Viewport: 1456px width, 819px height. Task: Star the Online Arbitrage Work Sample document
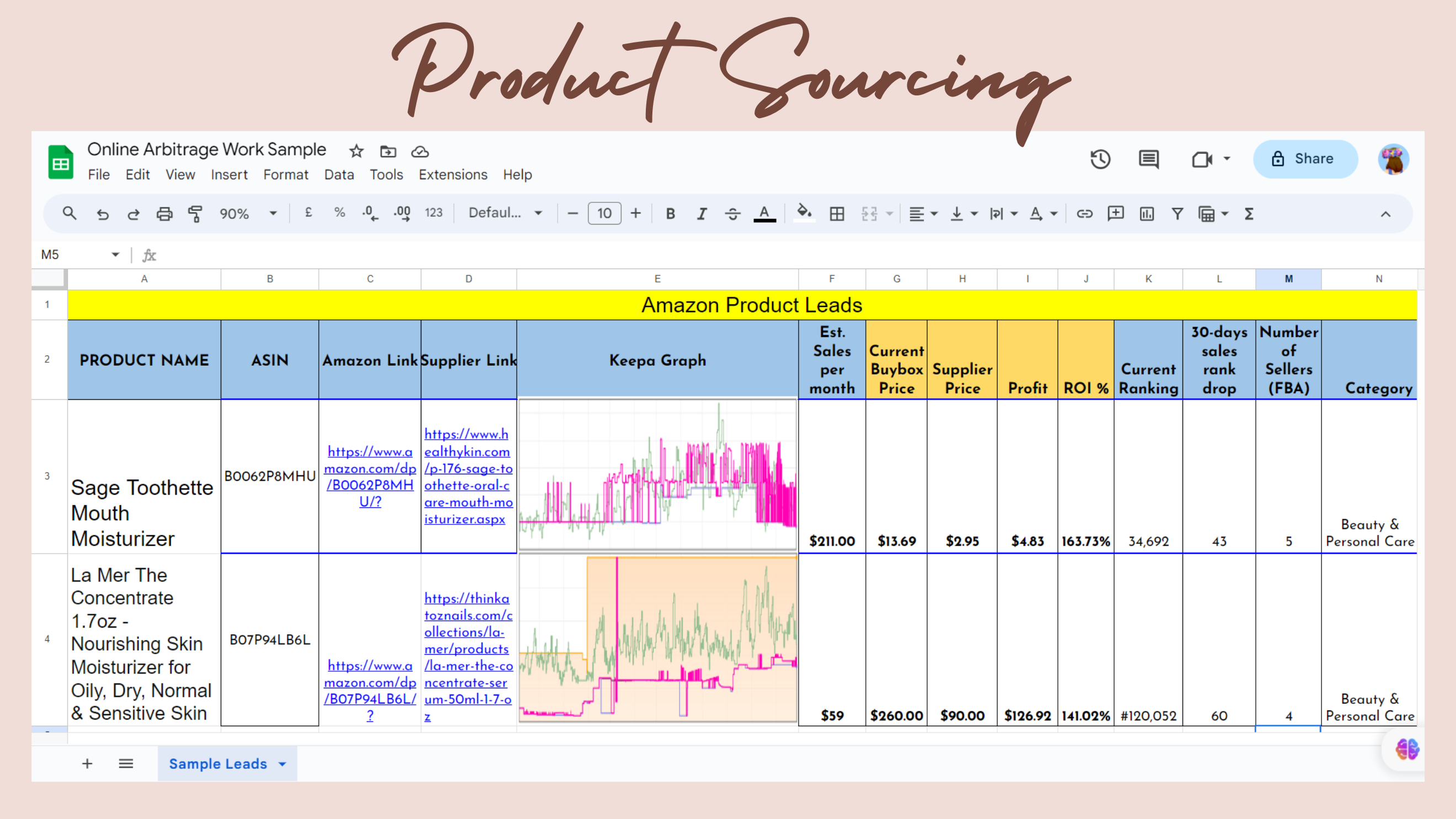click(x=356, y=151)
